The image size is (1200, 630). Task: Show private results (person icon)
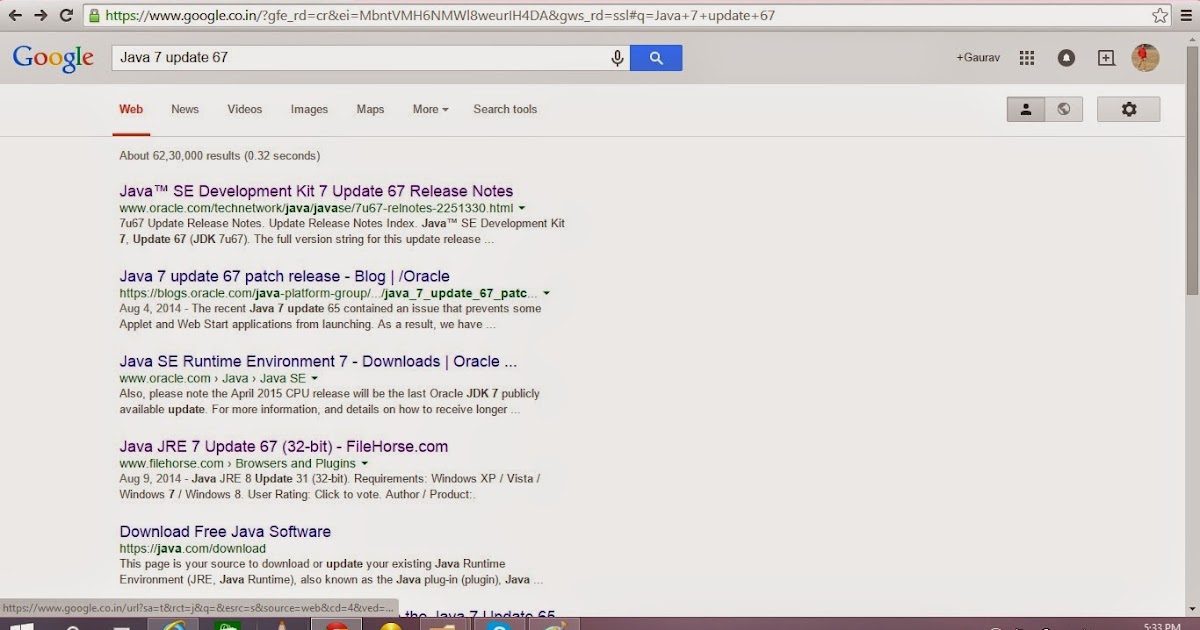[1026, 109]
